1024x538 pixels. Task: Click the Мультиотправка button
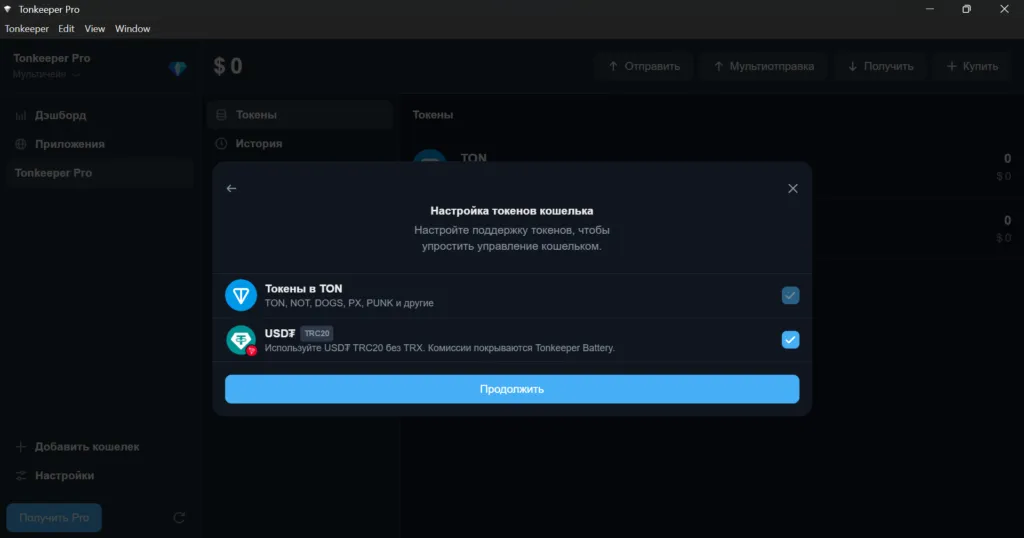pos(763,67)
